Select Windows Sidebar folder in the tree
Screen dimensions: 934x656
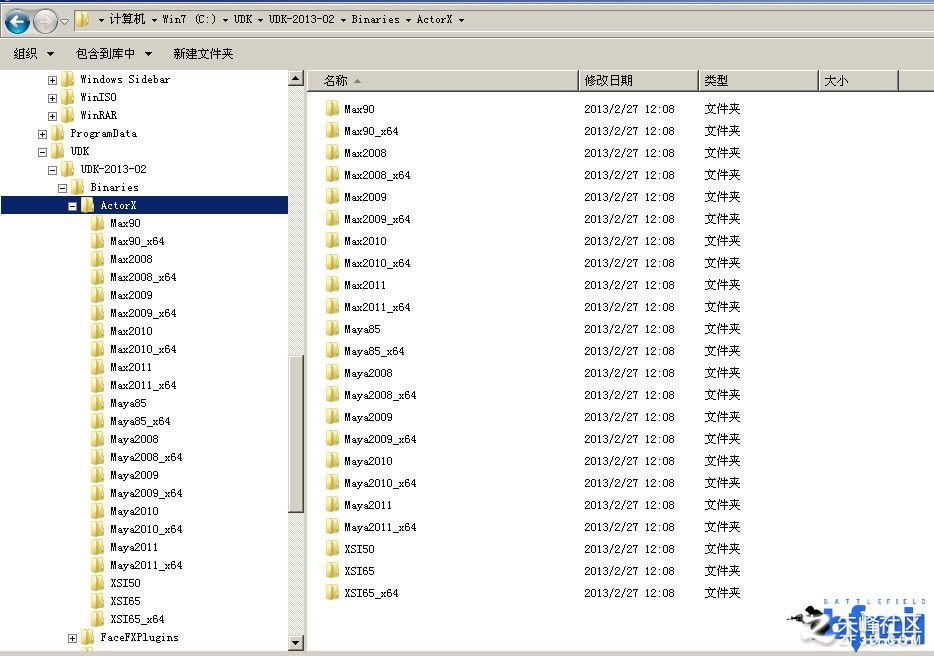tap(125, 79)
